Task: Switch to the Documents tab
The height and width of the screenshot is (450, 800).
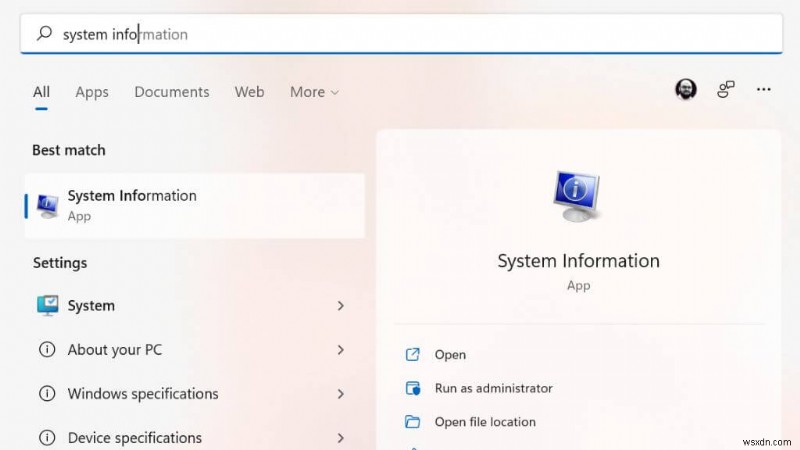Action: point(171,92)
